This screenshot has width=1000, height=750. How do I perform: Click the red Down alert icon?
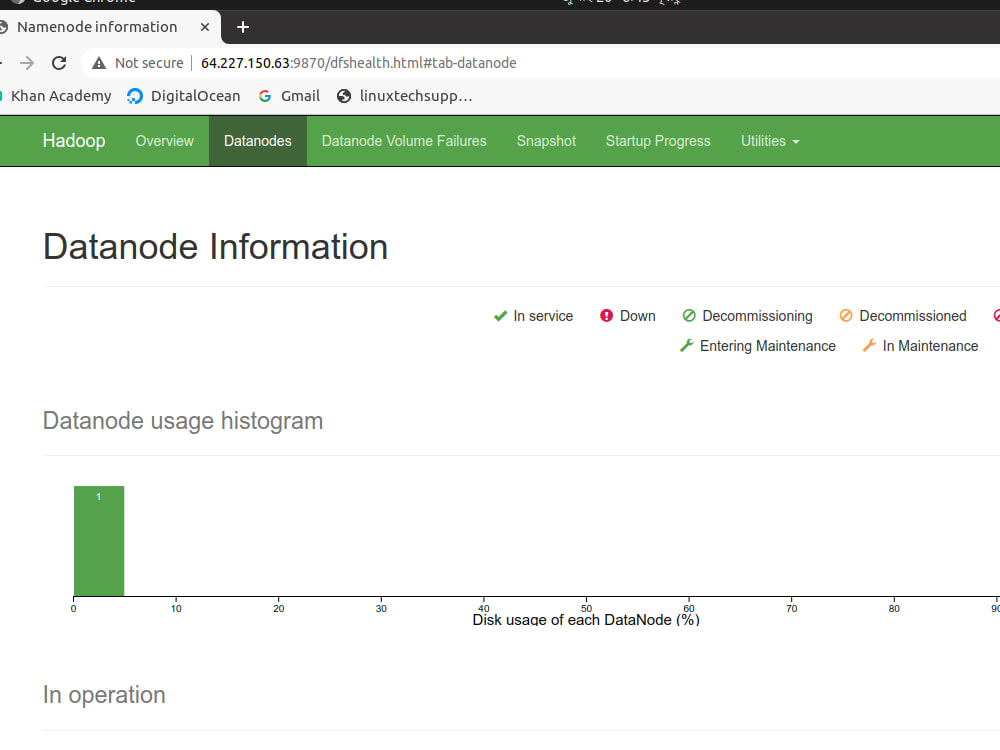pyautogui.click(x=607, y=316)
